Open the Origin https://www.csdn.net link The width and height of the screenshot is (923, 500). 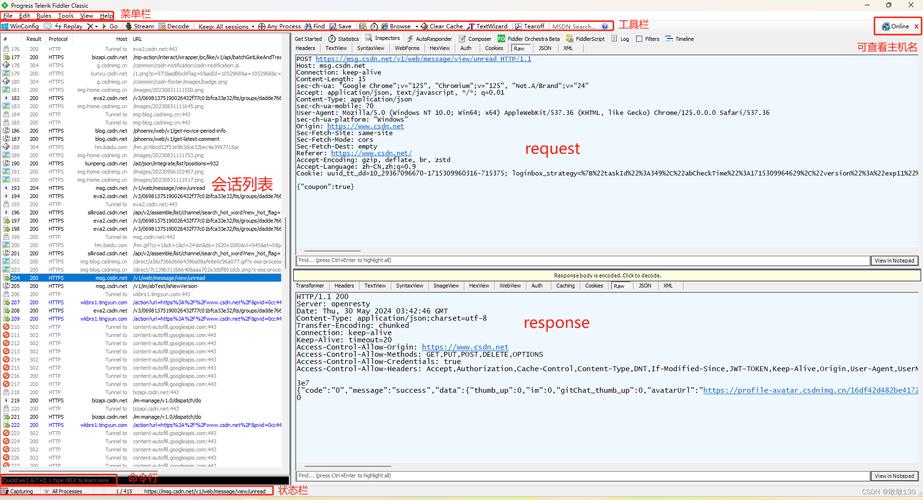(x=366, y=126)
